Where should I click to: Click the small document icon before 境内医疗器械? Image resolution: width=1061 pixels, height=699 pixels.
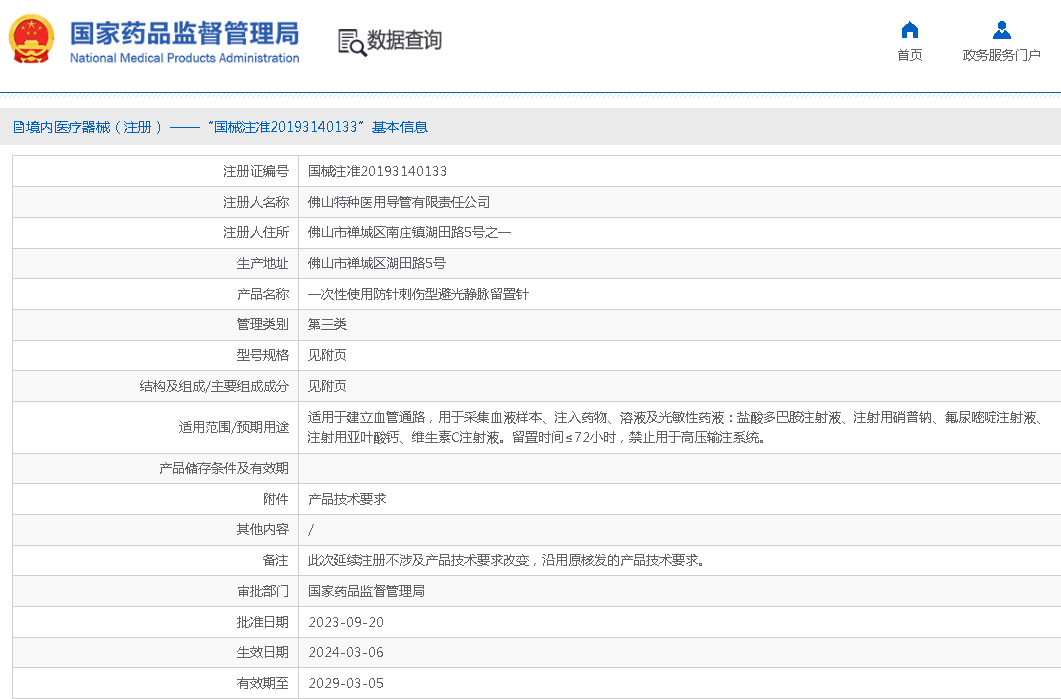coord(18,127)
